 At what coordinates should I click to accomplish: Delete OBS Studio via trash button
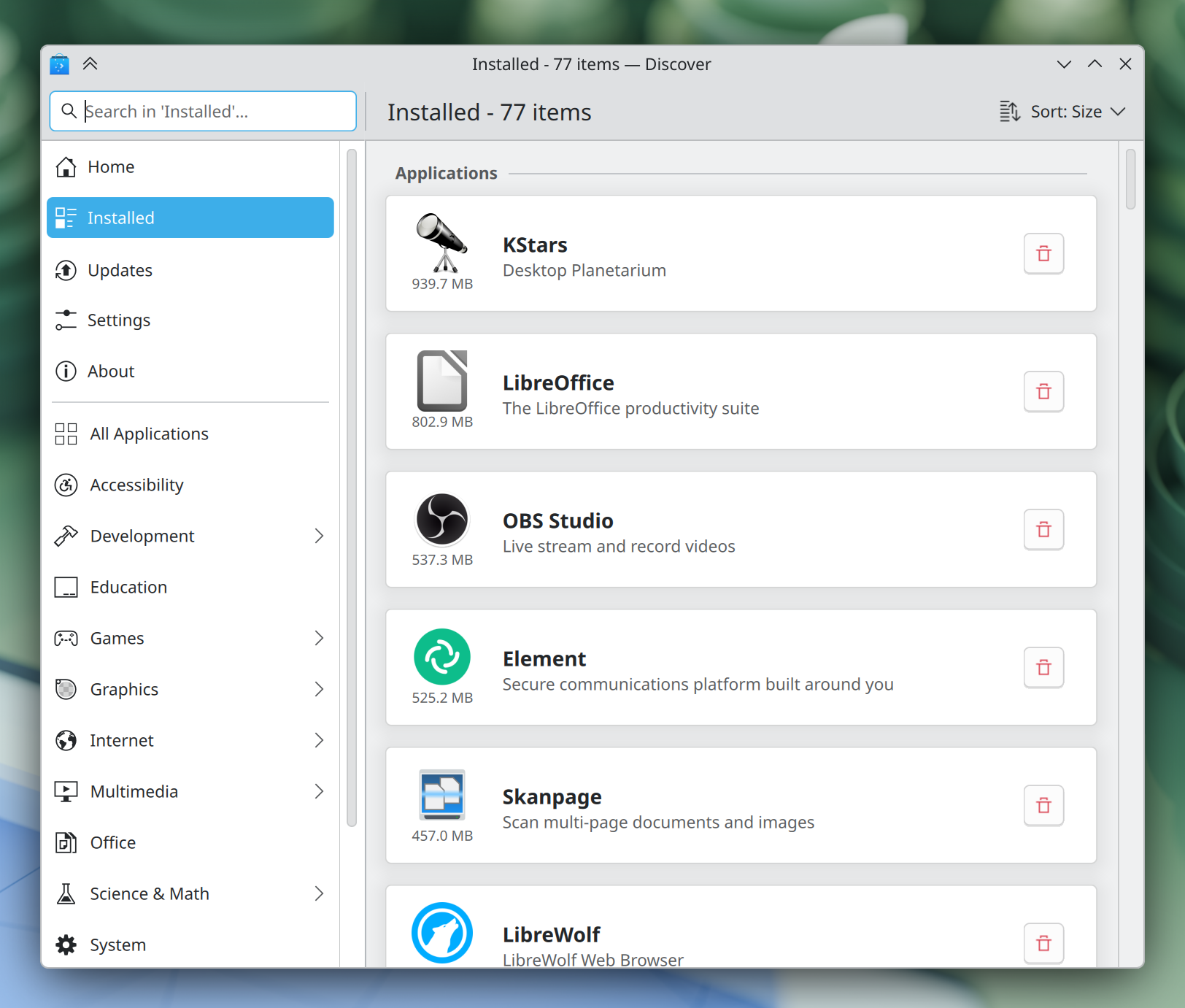tap(1043, 529)
